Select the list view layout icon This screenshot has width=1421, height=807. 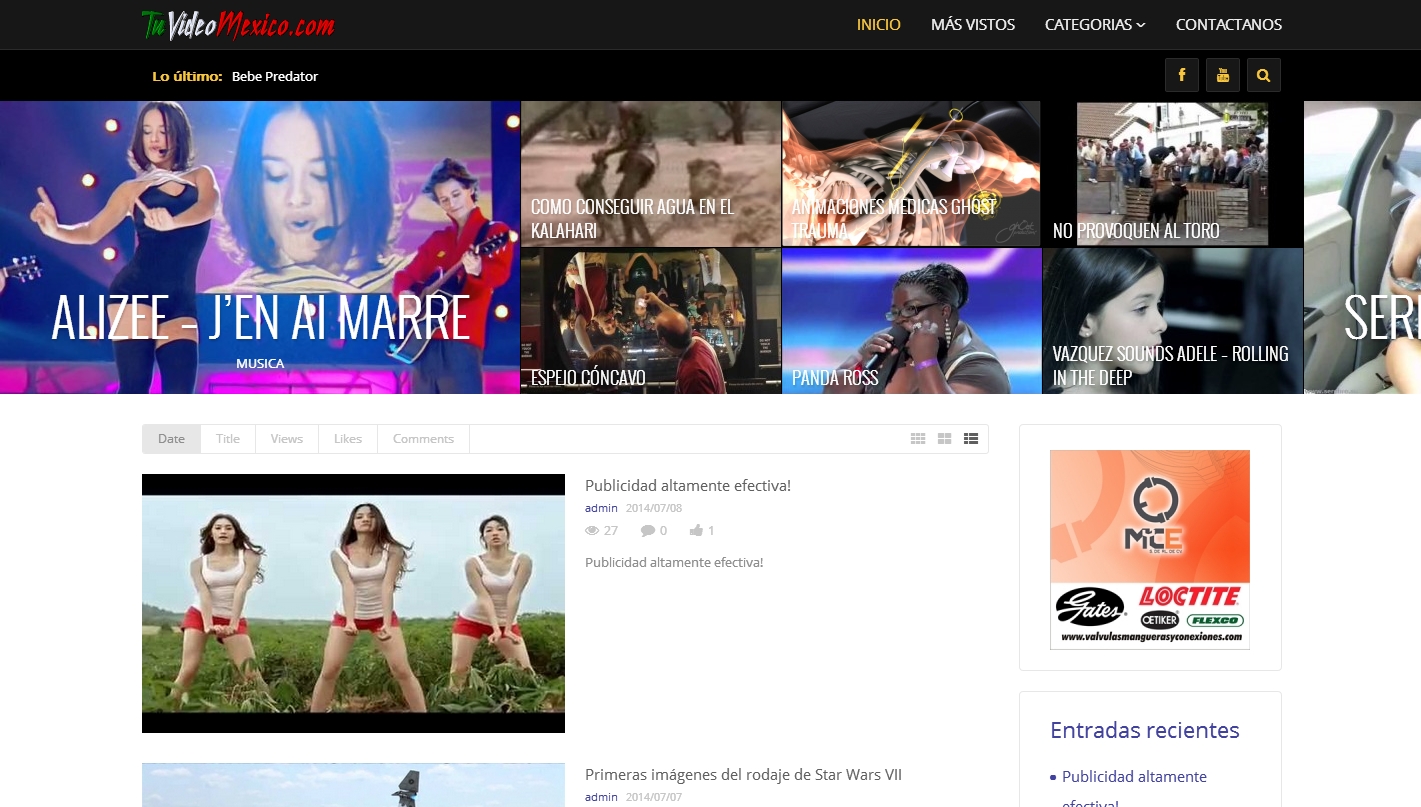click(x=970, y=439)
